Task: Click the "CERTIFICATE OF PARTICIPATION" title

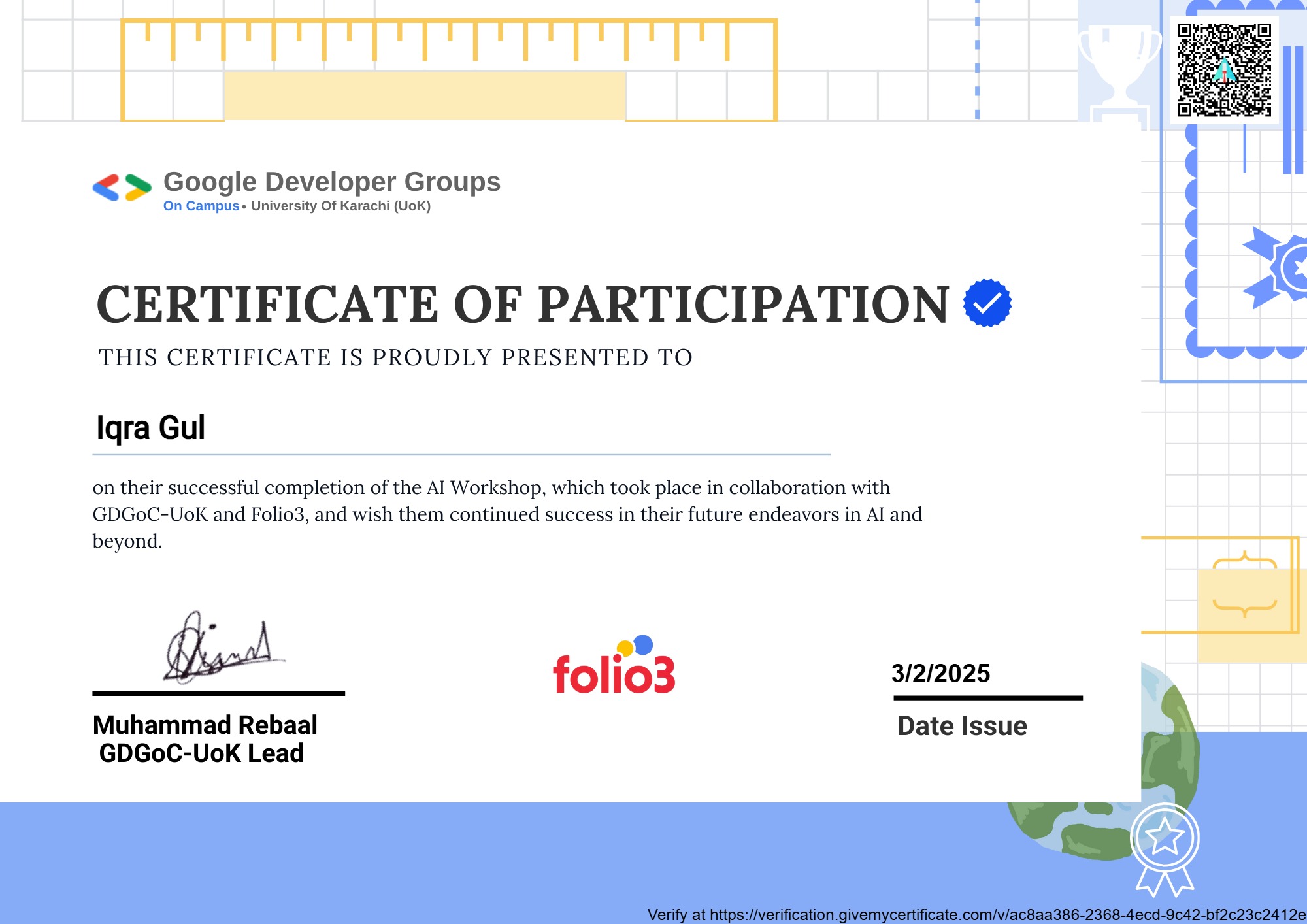Action: coord(523,305)
